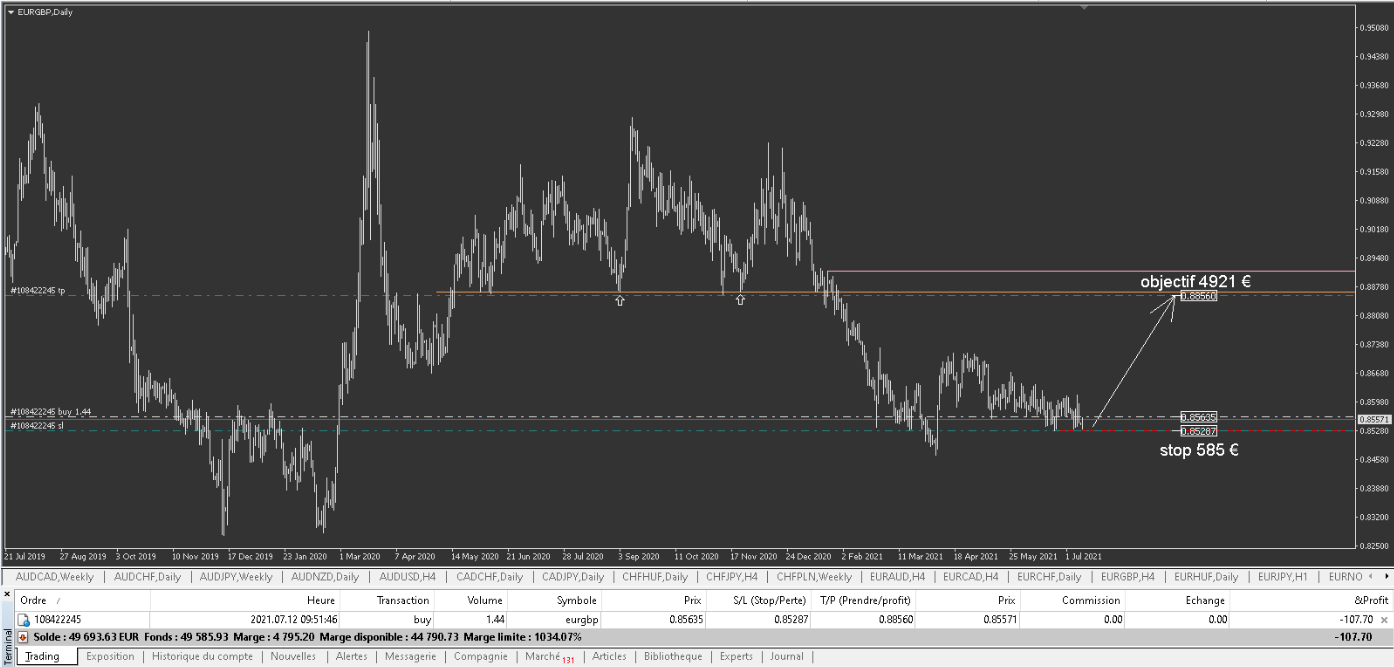Select the white trend arrow to objectif
The image size is (1394, 667).
(1135, 362)
